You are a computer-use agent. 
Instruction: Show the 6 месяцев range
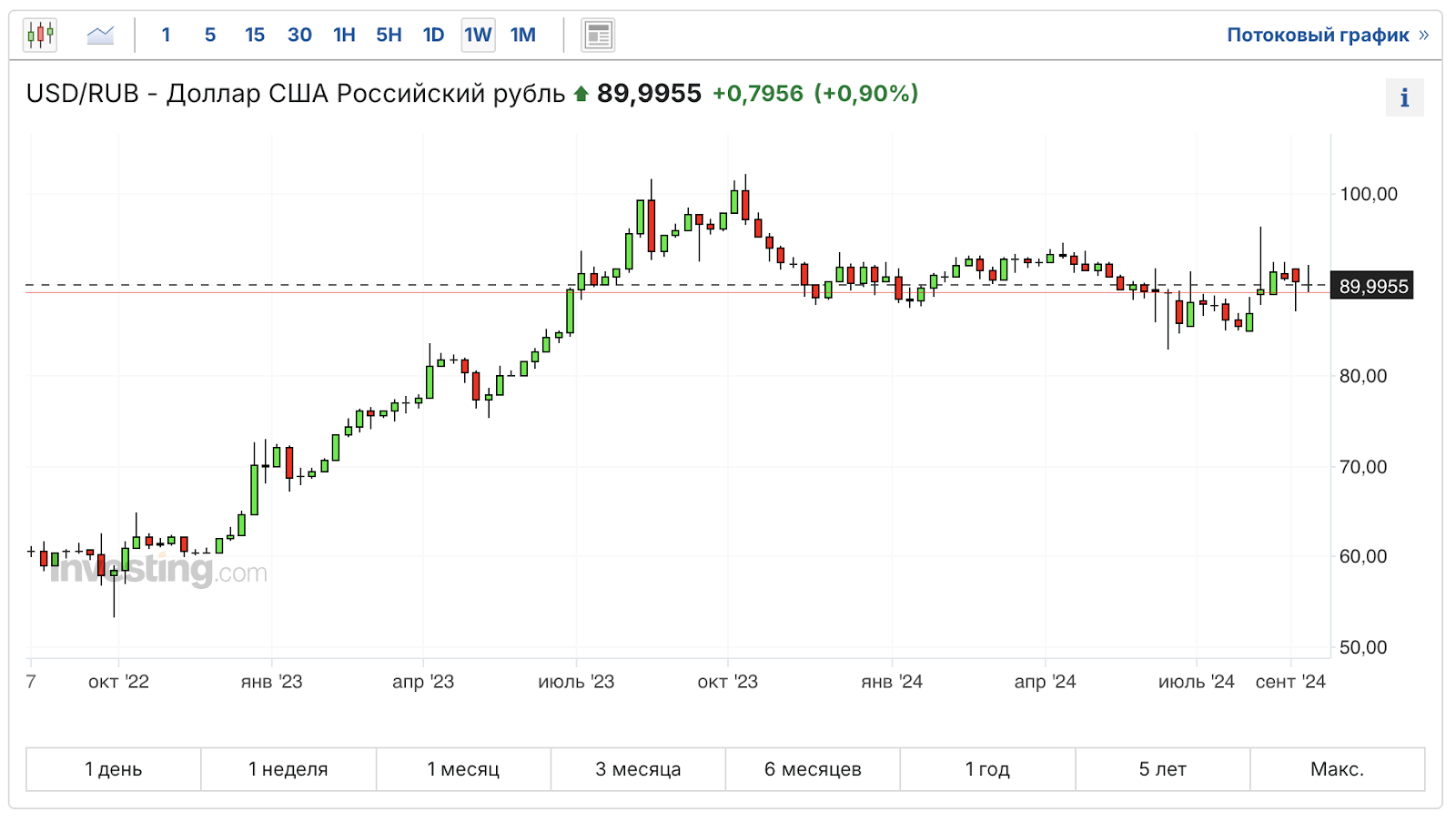[813, 769]
